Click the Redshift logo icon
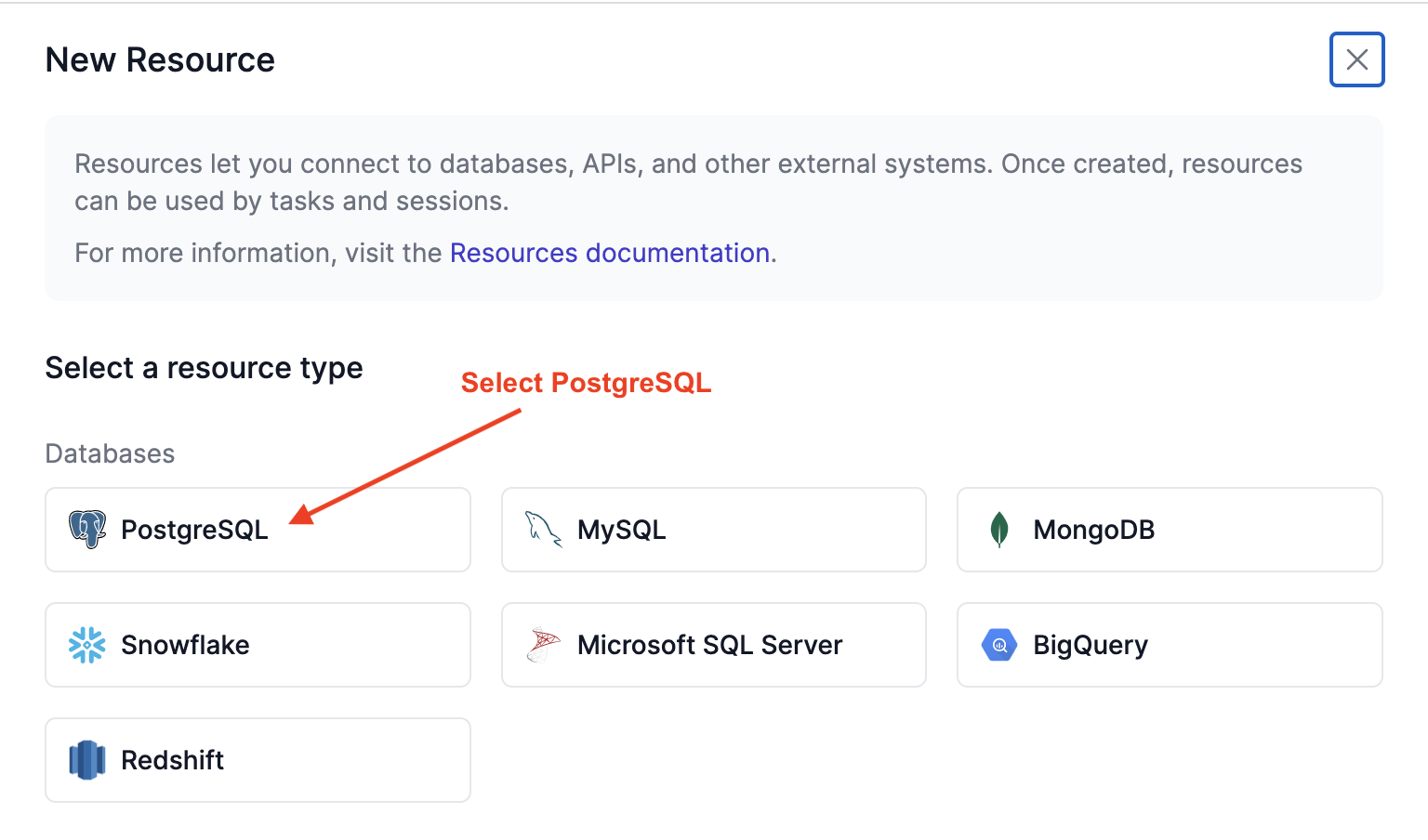Screen dimensions: 1428x840 (x=87, y=760)
